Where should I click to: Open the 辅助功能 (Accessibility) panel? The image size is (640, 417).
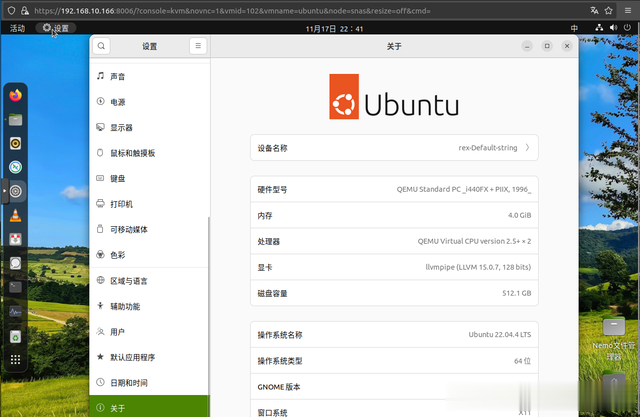pyautogui.click(x=149, y=306)
